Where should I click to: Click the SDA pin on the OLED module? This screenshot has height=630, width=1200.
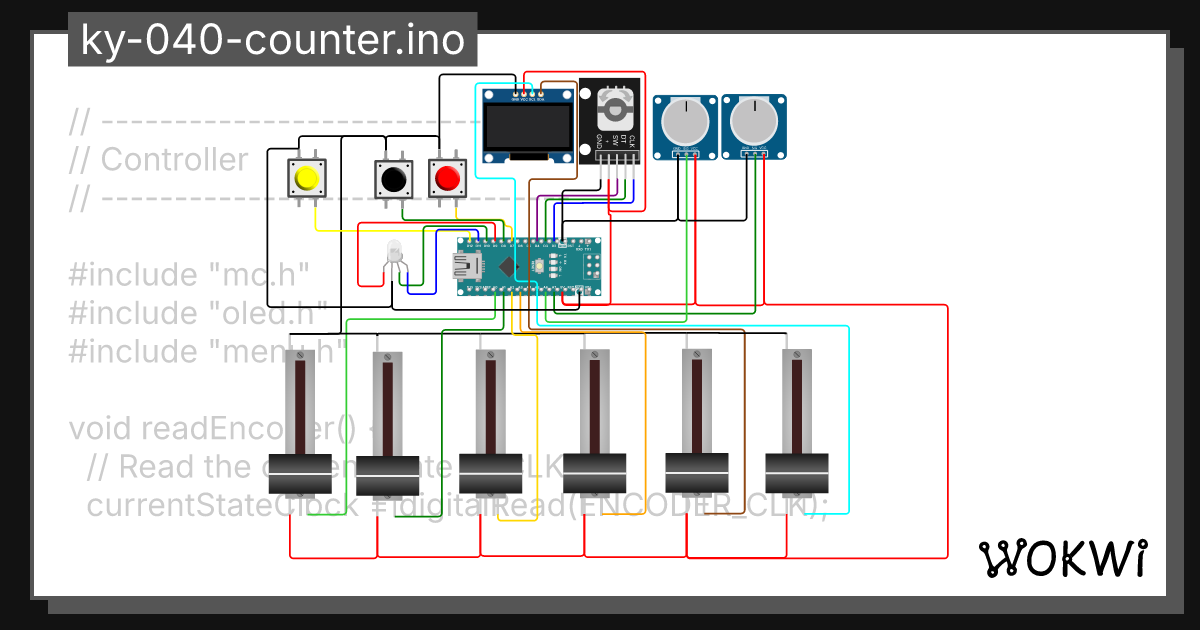(x=541, y=94)
